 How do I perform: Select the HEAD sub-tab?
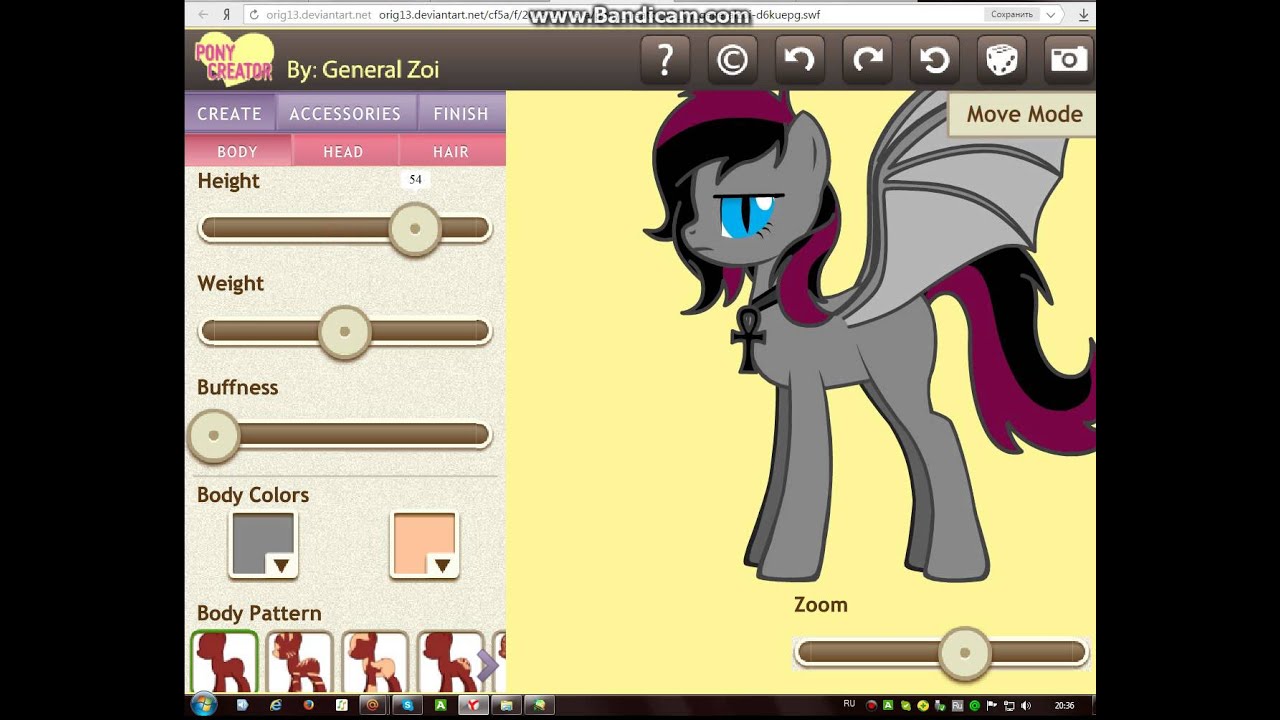point(343,152)
